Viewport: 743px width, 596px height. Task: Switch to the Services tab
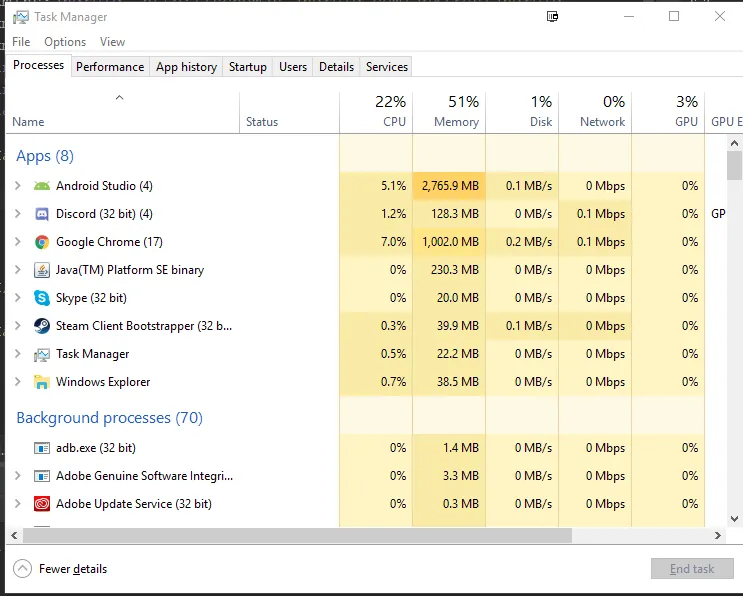tap(387, 67)
